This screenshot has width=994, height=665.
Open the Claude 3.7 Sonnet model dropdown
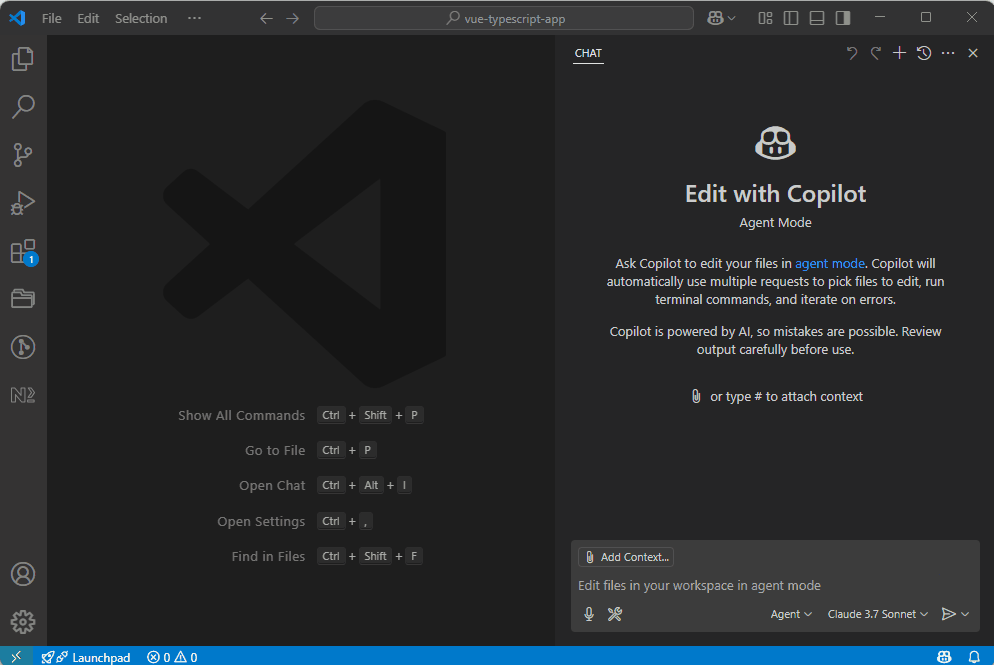point(877,614)
